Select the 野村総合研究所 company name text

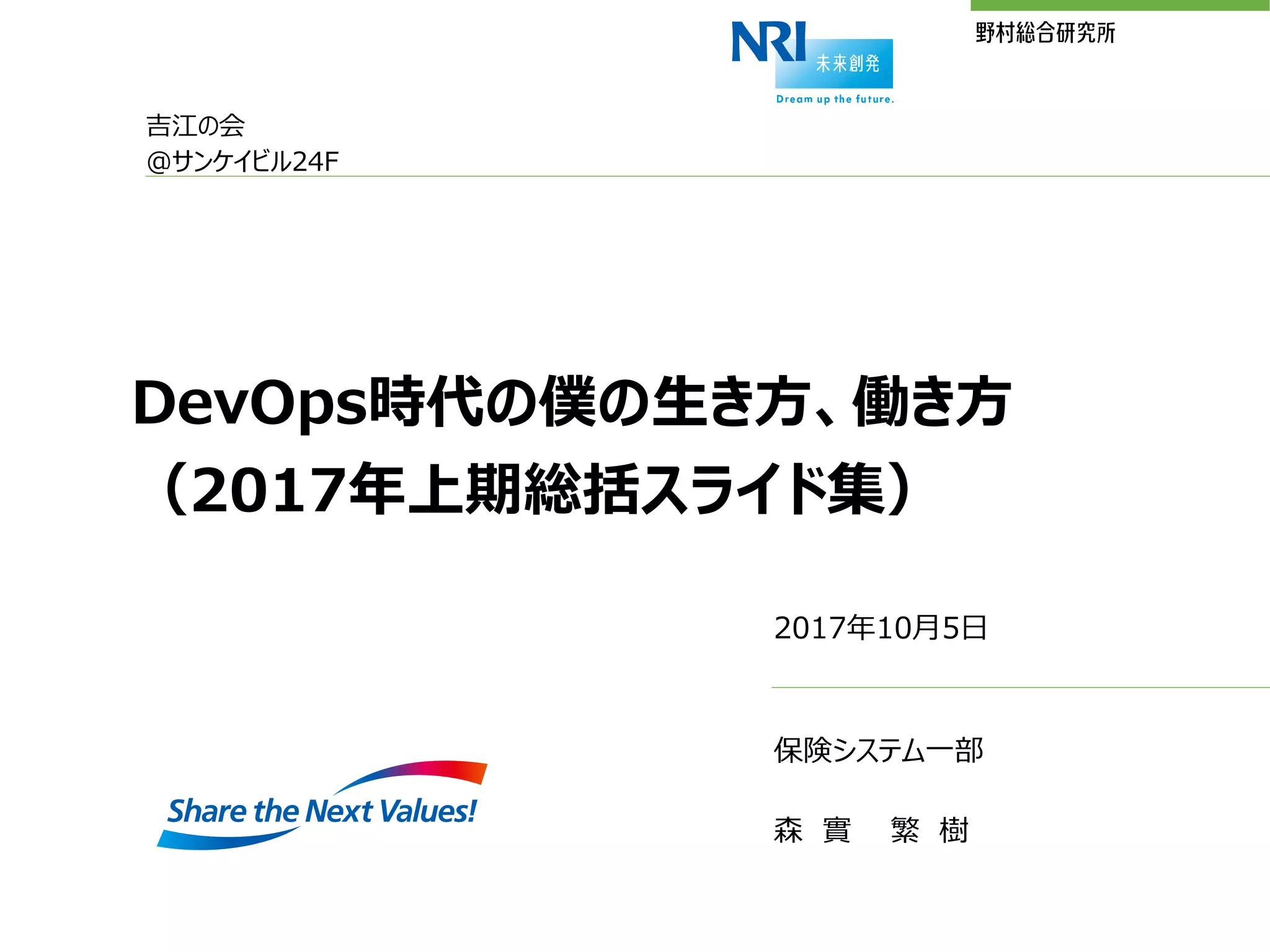[1045, 33]
